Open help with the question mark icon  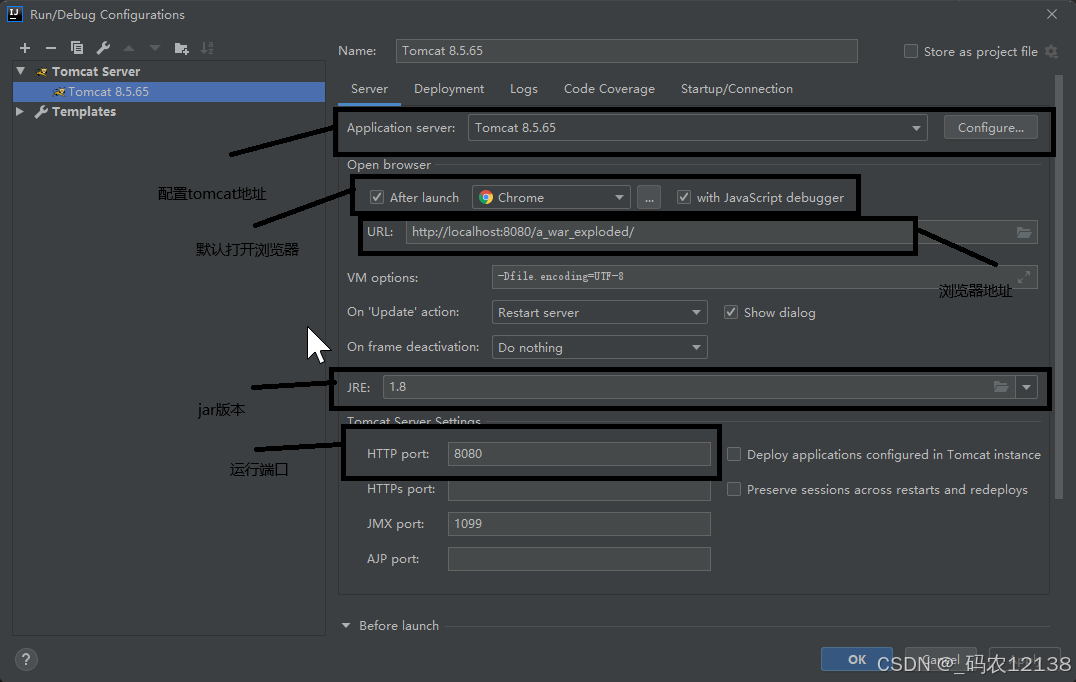coord(26,659)
